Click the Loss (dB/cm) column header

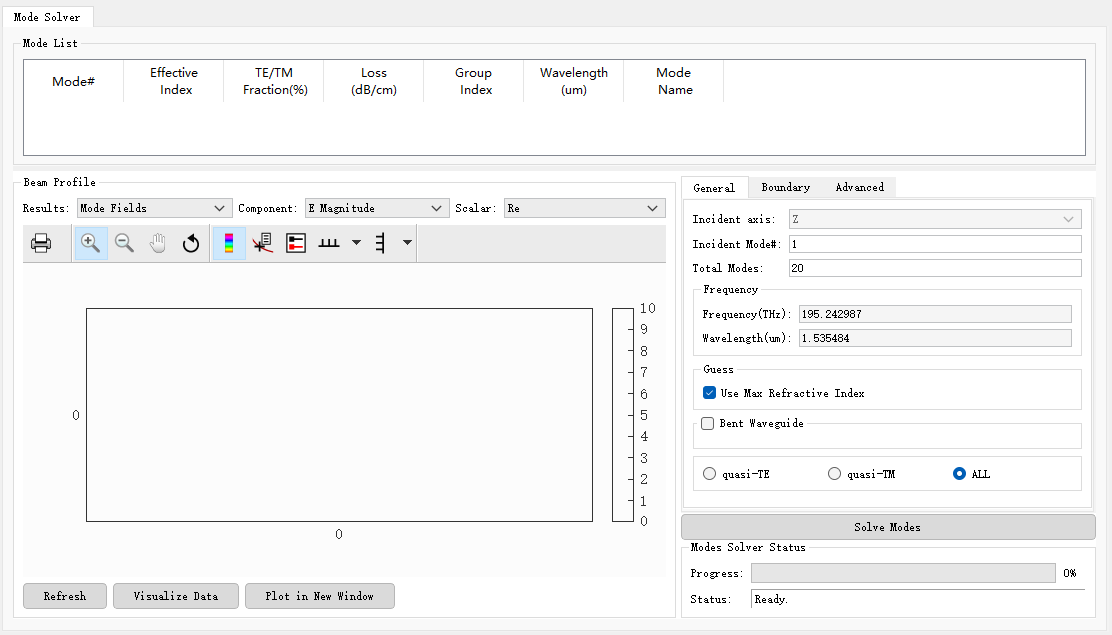pos(374,82)
